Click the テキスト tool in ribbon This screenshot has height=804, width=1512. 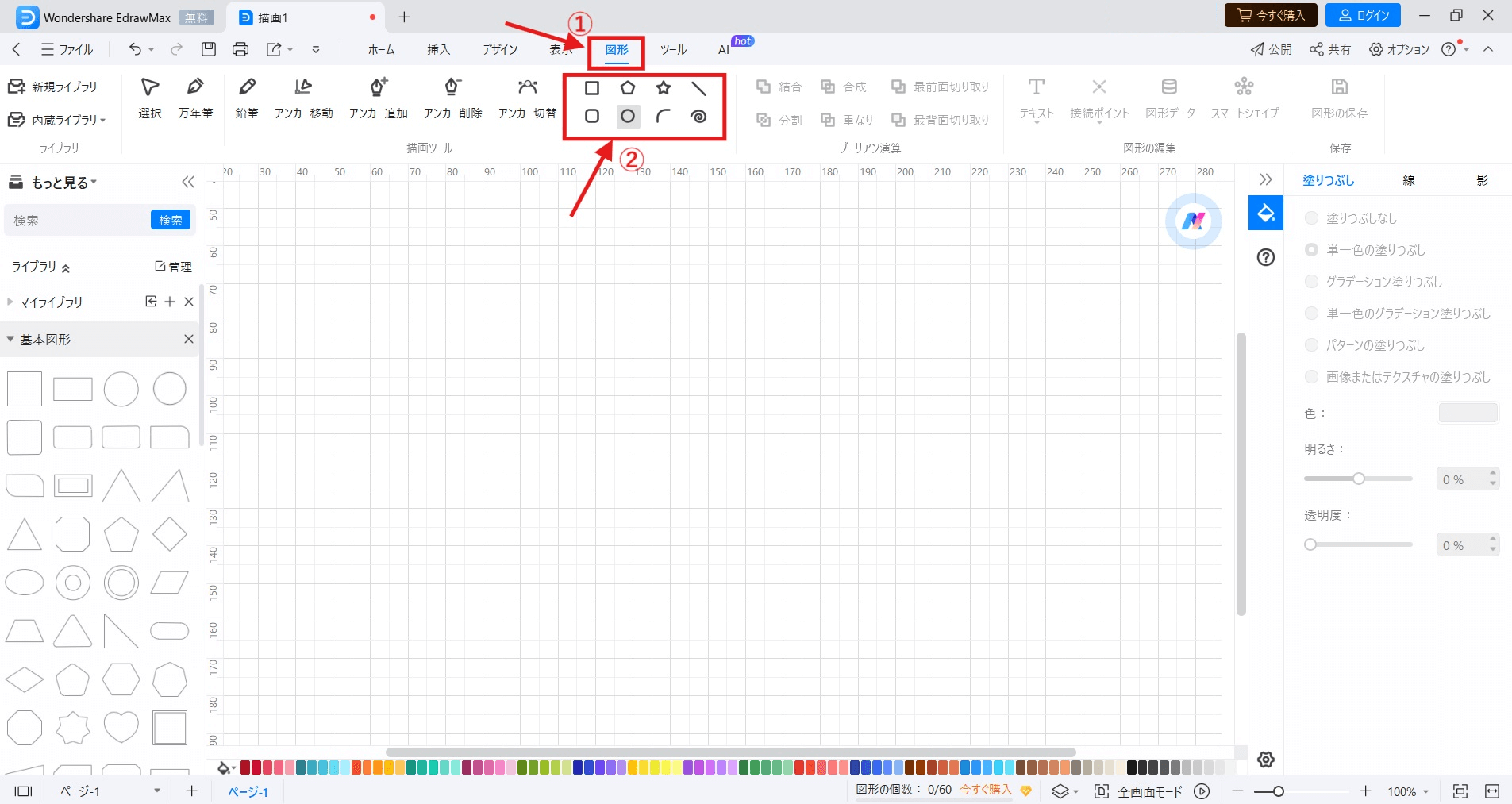click(1037, 98)
